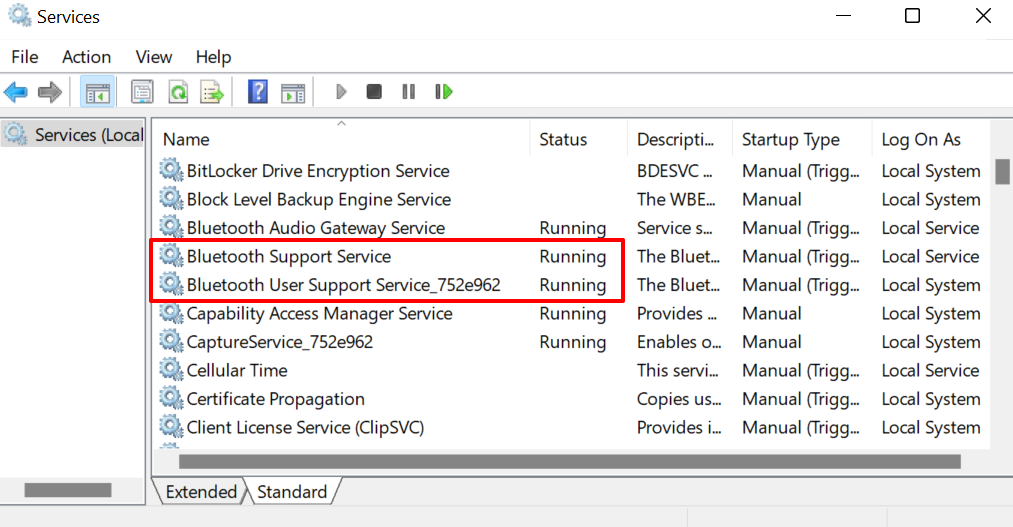The height and width of the screenshot is (527, 1013).
Task: Click the Show/Hide Action Pane icon
Action: (292, 92)
